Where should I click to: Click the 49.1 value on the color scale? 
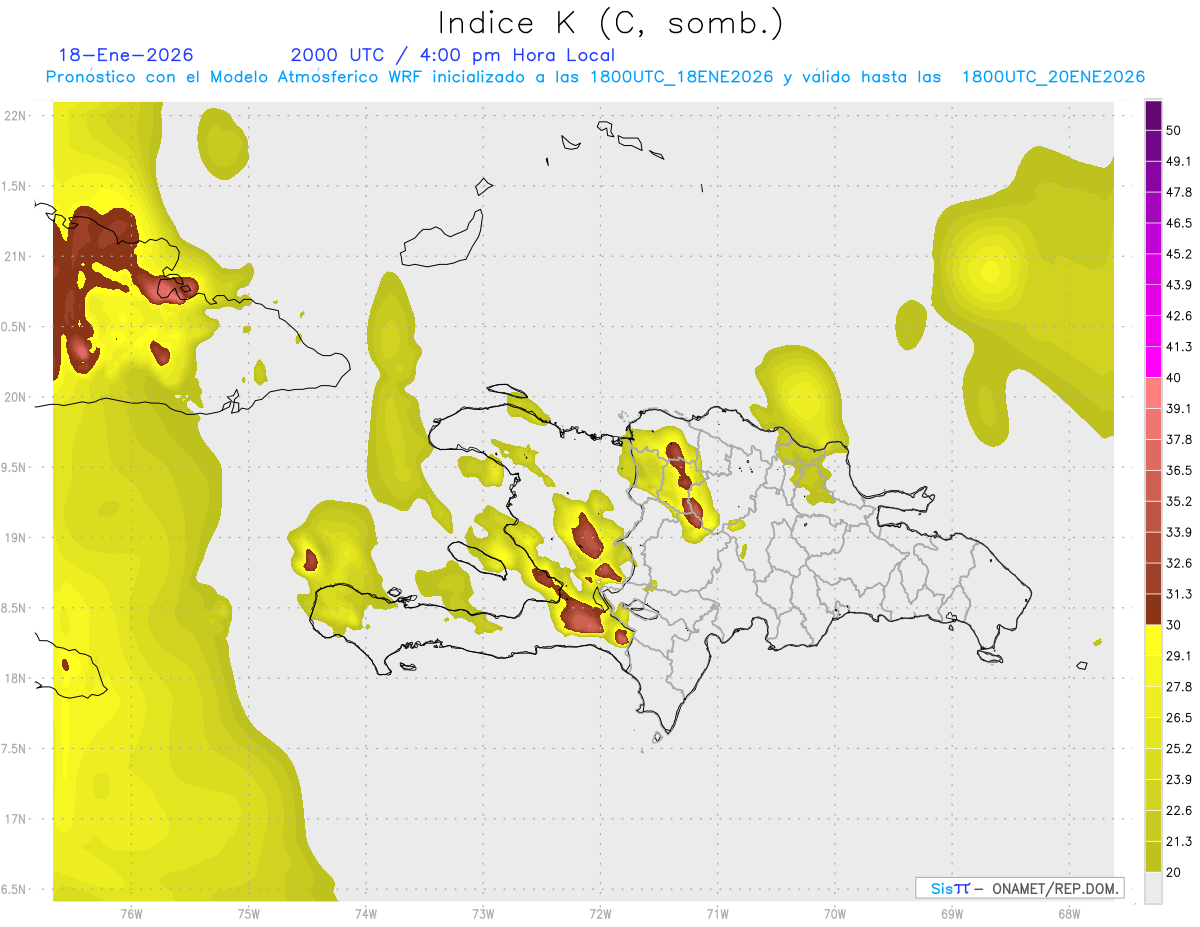pos(1179,161)
